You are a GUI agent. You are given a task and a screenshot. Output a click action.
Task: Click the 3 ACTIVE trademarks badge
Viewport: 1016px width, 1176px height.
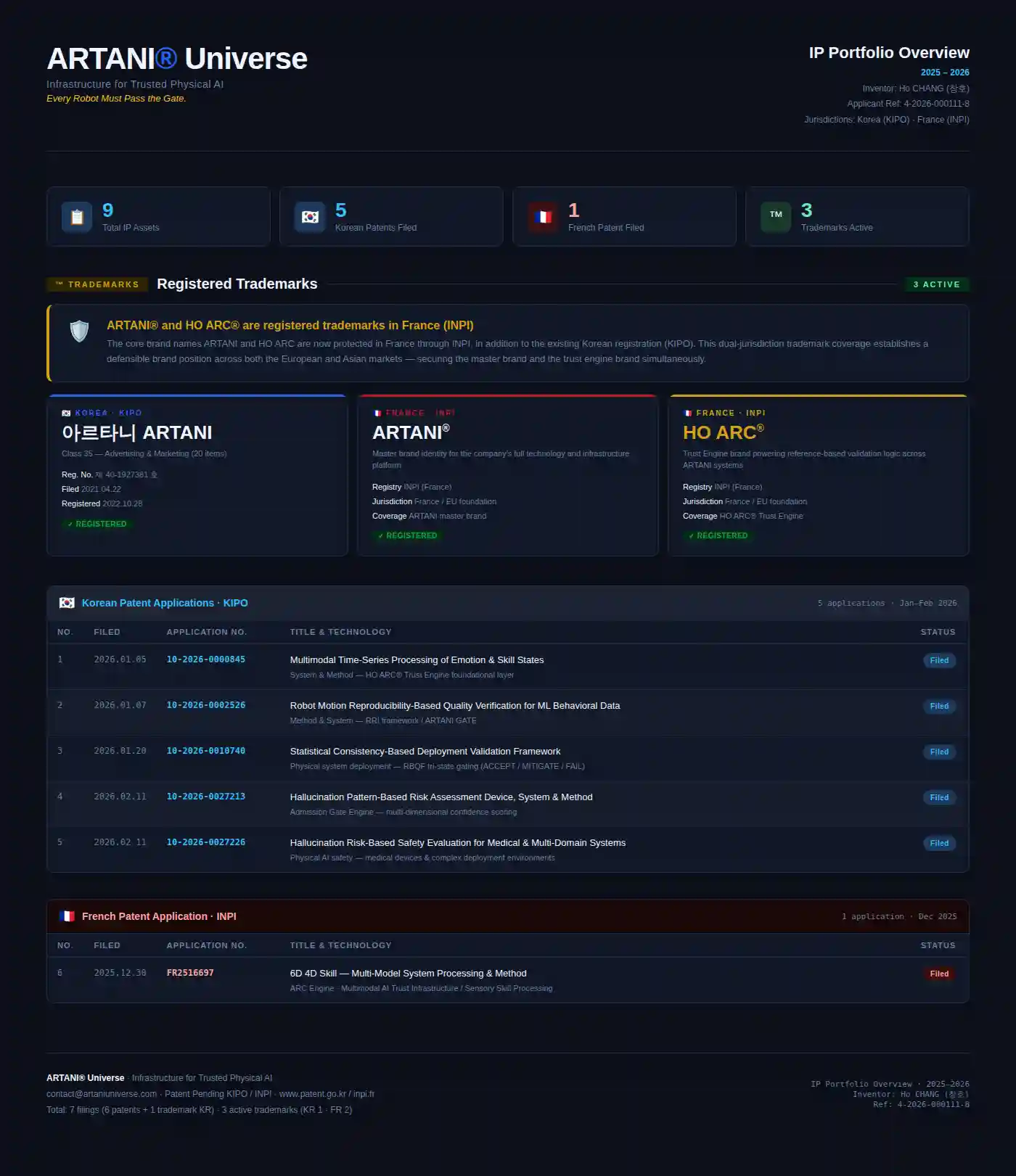(x=936, y=284)
